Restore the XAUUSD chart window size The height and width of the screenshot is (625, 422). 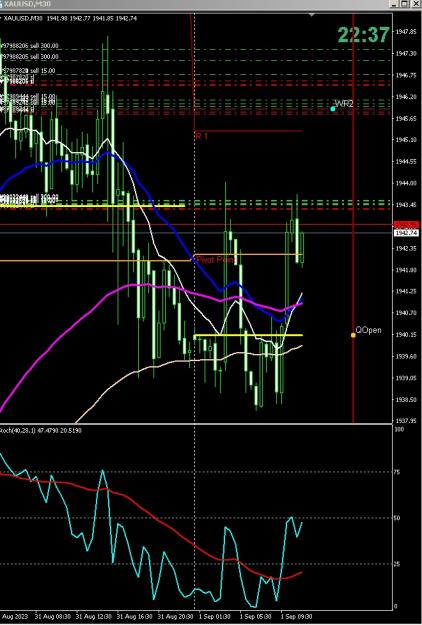coord(404,4)
